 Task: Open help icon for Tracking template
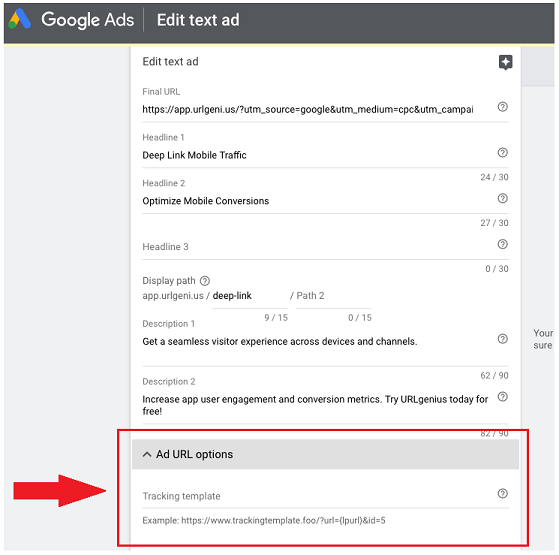502,493
